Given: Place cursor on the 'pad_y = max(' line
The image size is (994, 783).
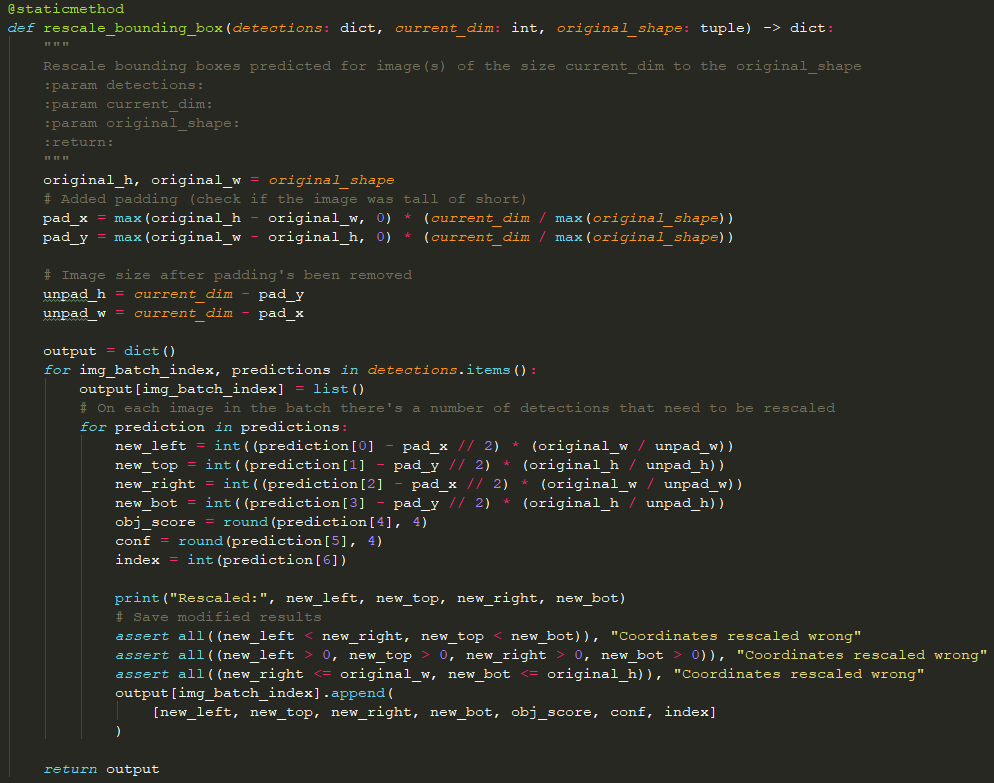Looking at the screenshot, I should point(388,237).
